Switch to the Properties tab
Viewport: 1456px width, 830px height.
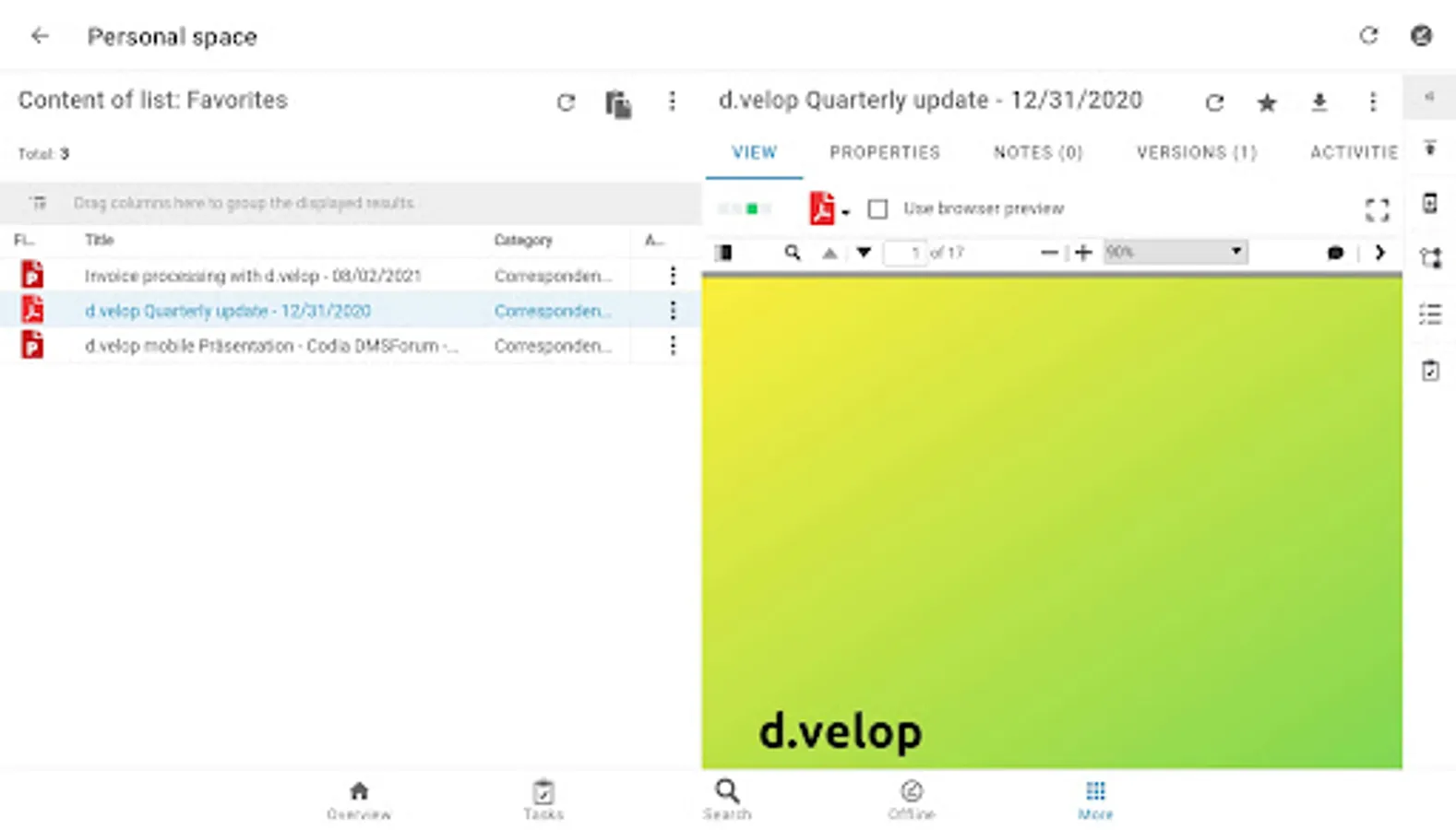(x=885, y=152)
